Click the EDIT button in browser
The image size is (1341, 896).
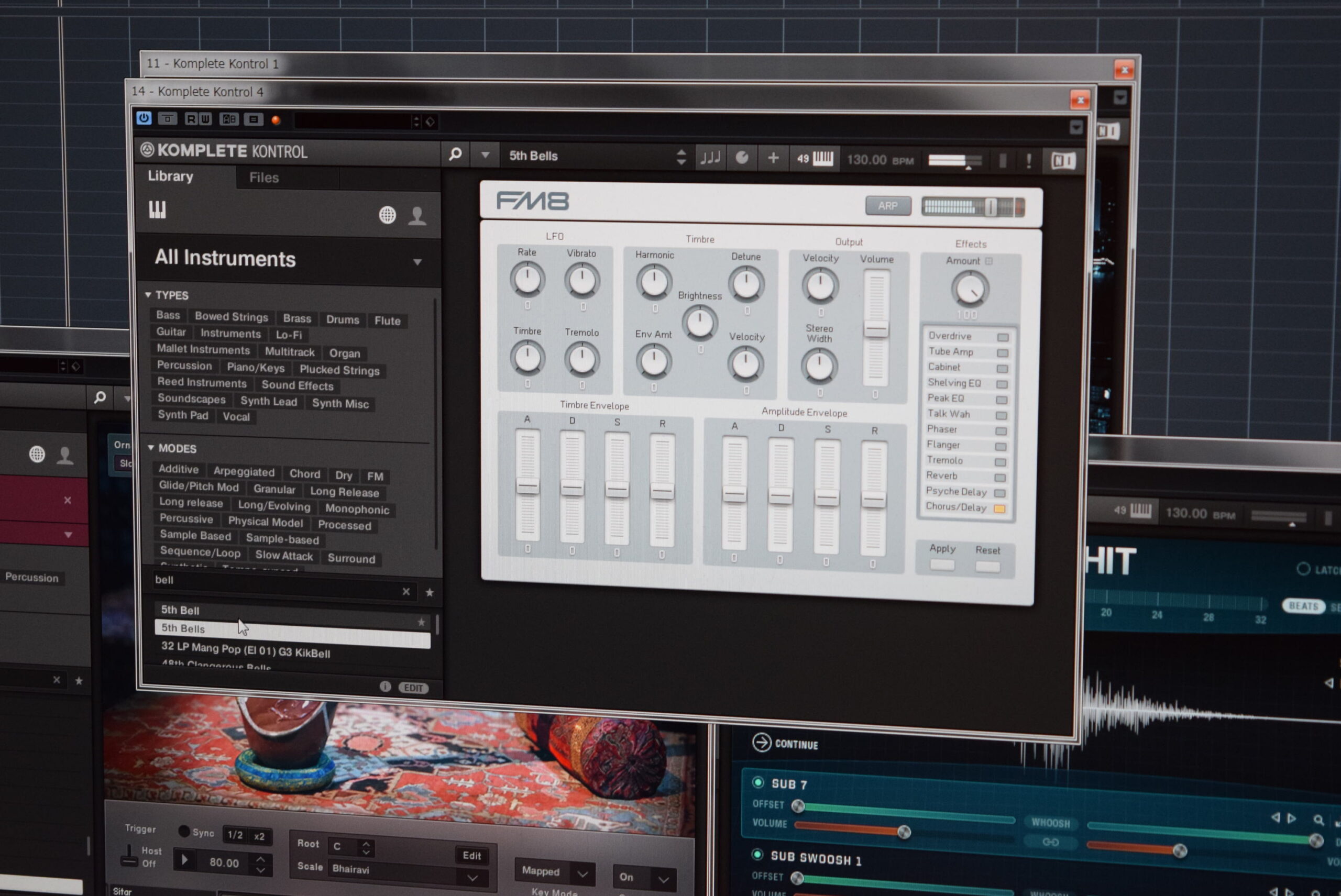point(413,688)
